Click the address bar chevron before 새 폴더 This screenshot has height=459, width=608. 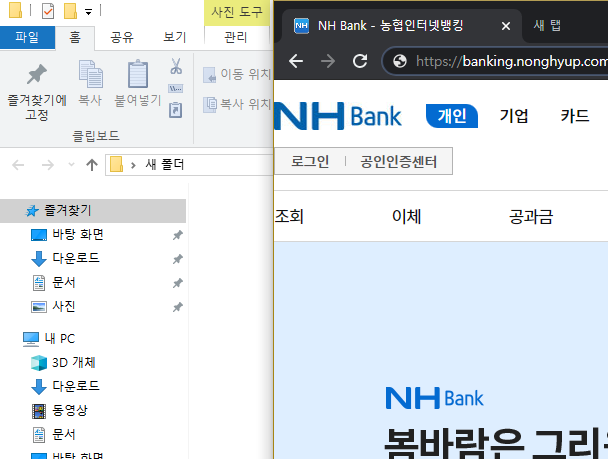point(133,166)
